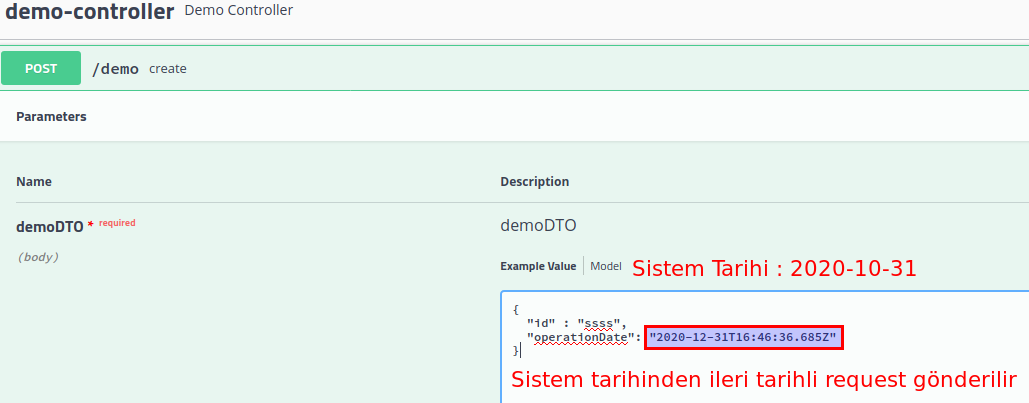Click the "Demo Controller" description text
Viewport: 1029px width, 403px height.
point(239,11)
